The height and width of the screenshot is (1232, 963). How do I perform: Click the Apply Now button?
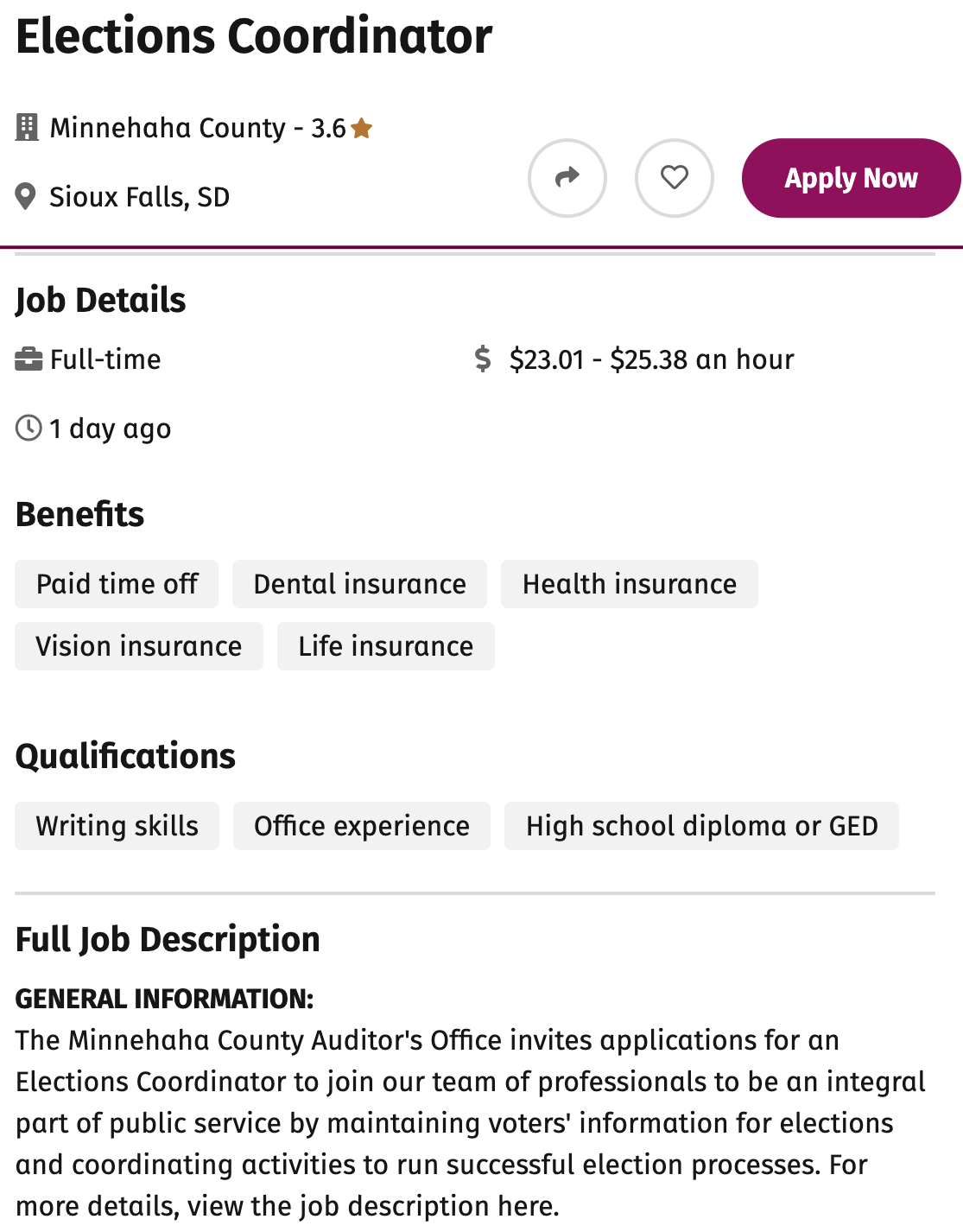(x=851, y=178)
